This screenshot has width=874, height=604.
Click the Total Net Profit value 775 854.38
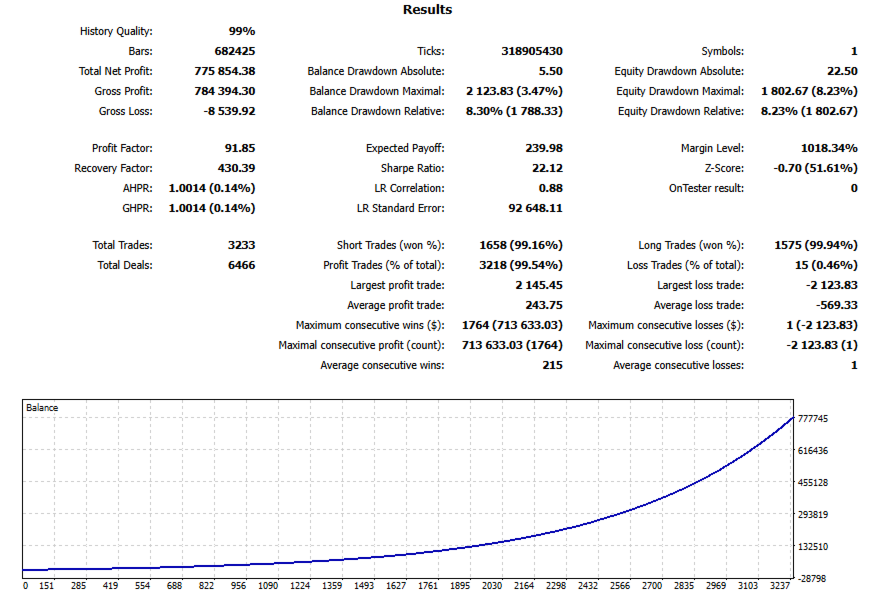[225, 71]
